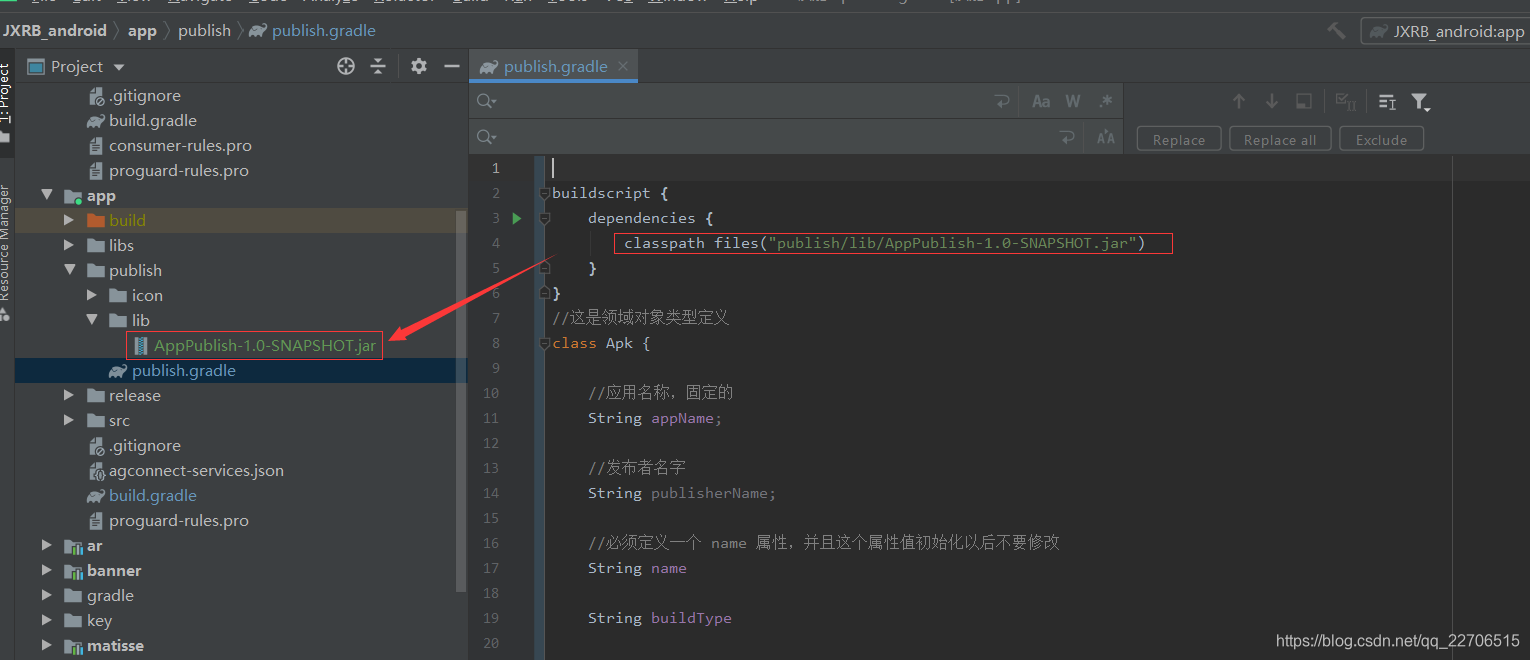This screenshot has width=1530, height=660.
Task: Click newline icon in the find field
Action: 1002,101
